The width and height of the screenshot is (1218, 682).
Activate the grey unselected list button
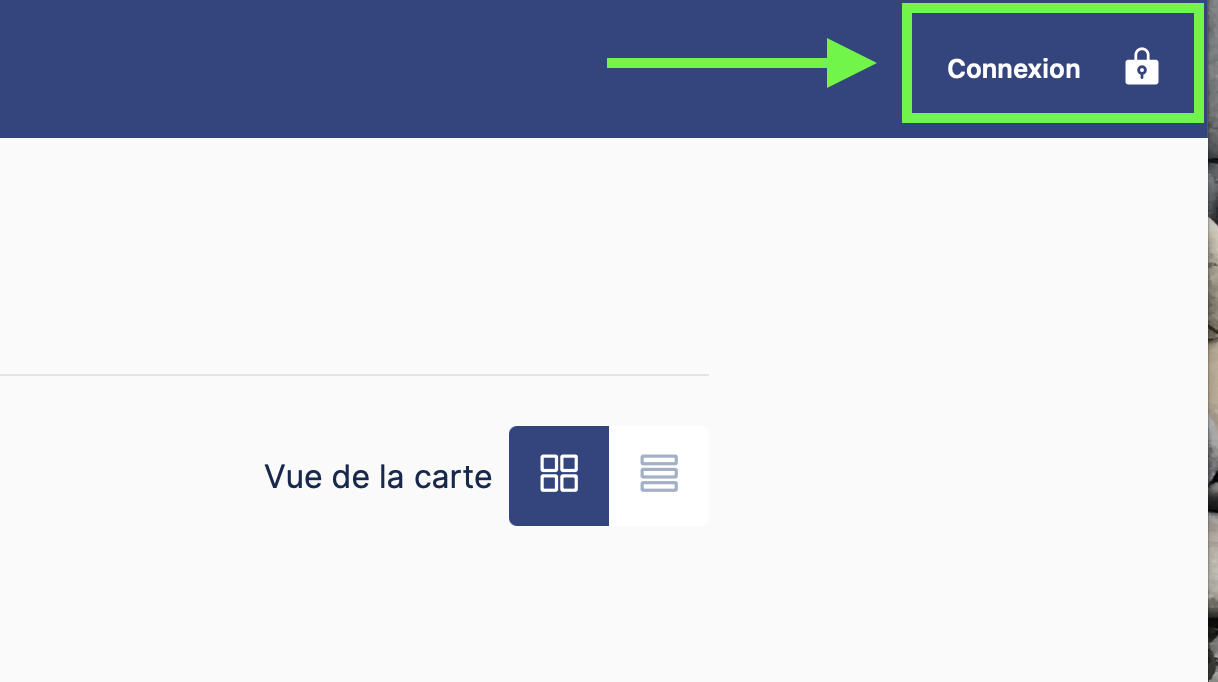click(x=659, y=476)
